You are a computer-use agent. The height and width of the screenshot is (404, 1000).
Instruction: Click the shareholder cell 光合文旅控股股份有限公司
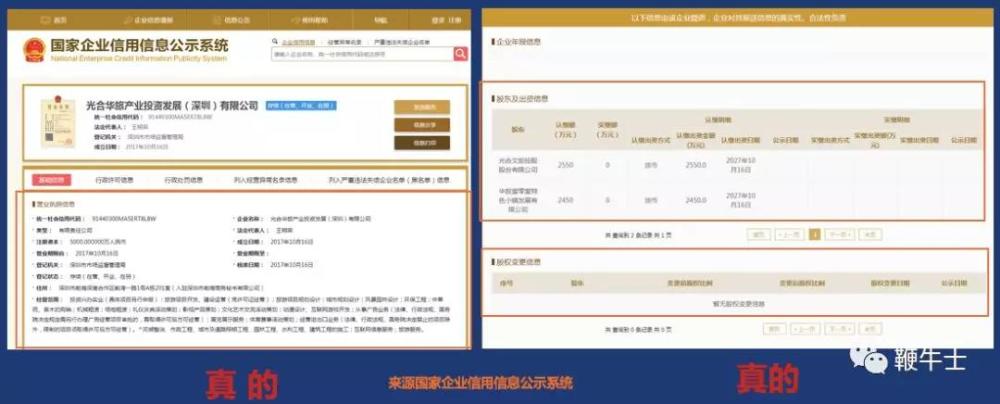click(x=518, y=165)
